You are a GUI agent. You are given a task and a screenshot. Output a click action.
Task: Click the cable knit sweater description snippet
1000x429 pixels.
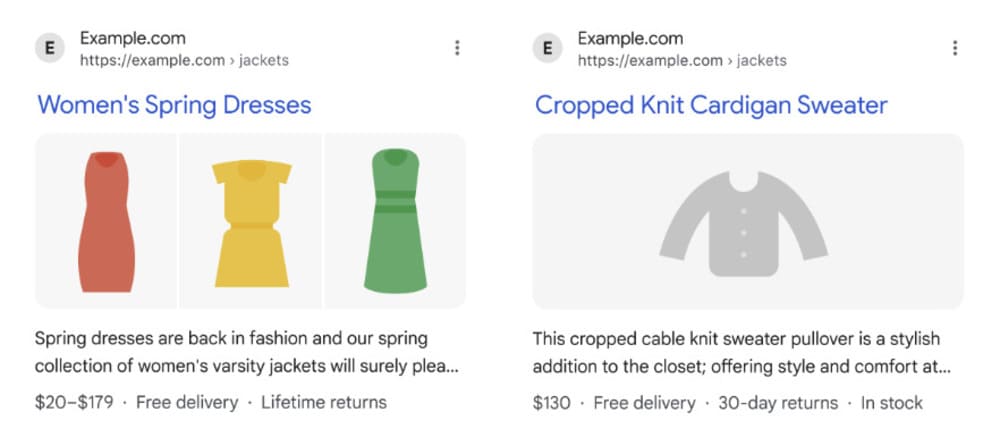pyautogui.click(x=741, y=351)
